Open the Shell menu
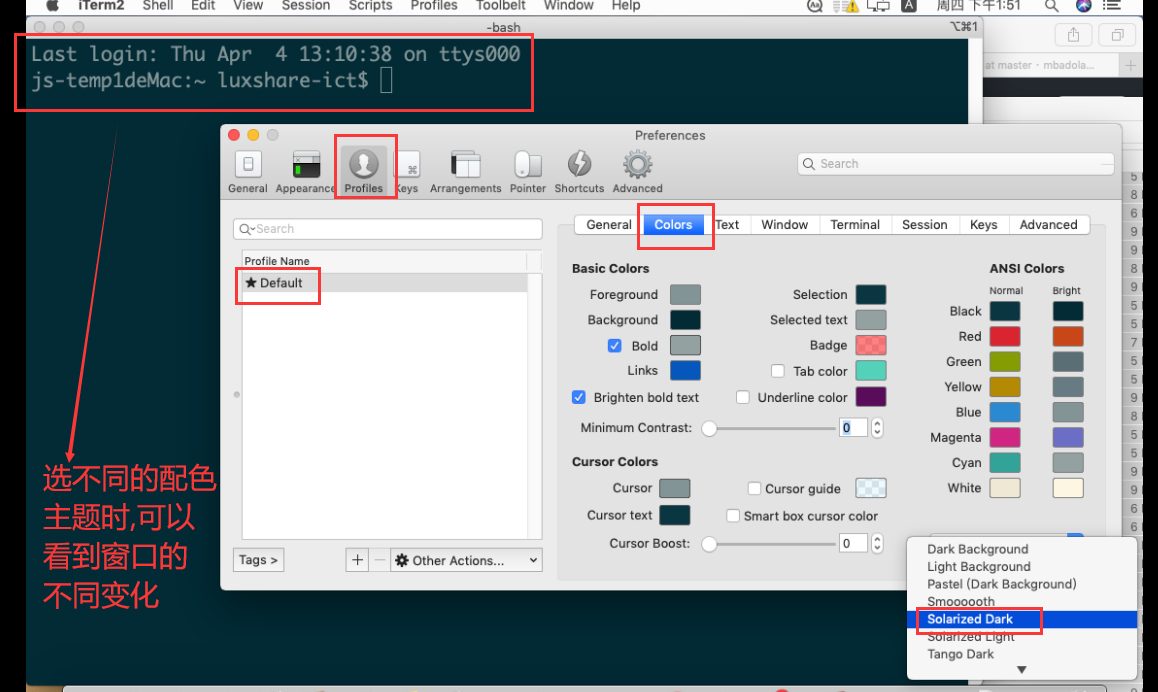 click(157, 6)
